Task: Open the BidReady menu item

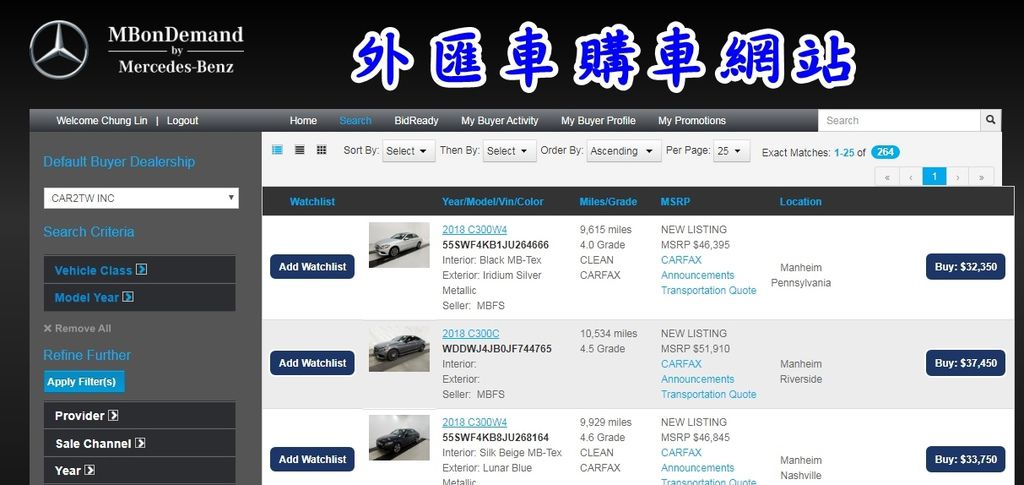Action: pyautogui.click(x=416, y=120)
